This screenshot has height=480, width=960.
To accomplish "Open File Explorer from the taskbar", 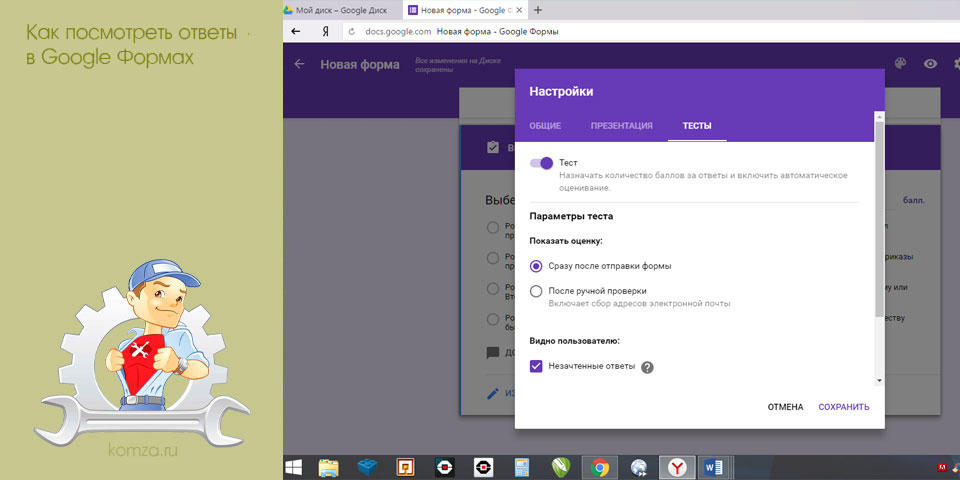I will point(329,468).
